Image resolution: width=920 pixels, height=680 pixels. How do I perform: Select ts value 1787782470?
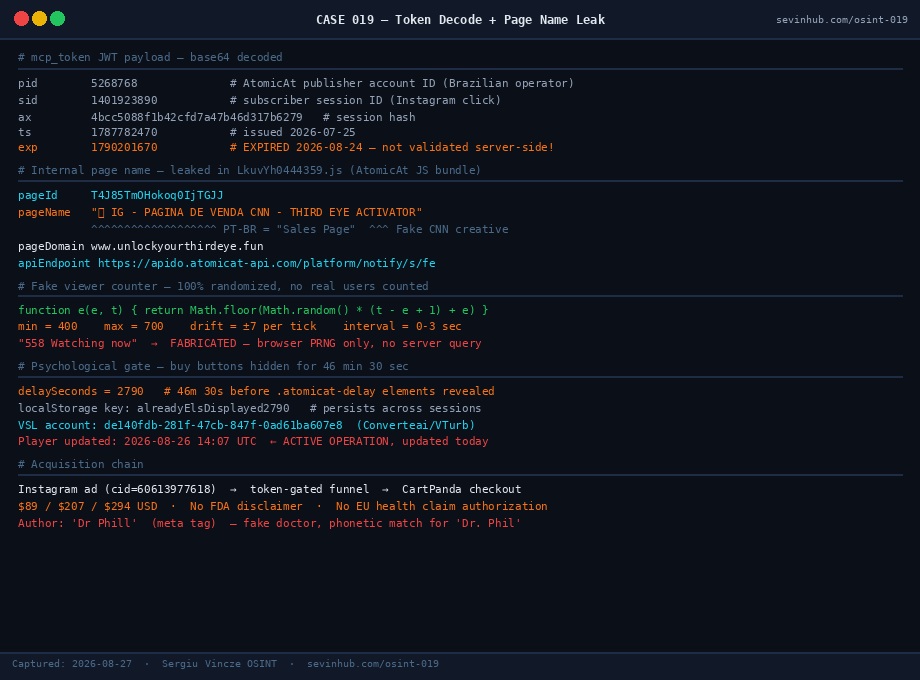click(x=124, y=132)
